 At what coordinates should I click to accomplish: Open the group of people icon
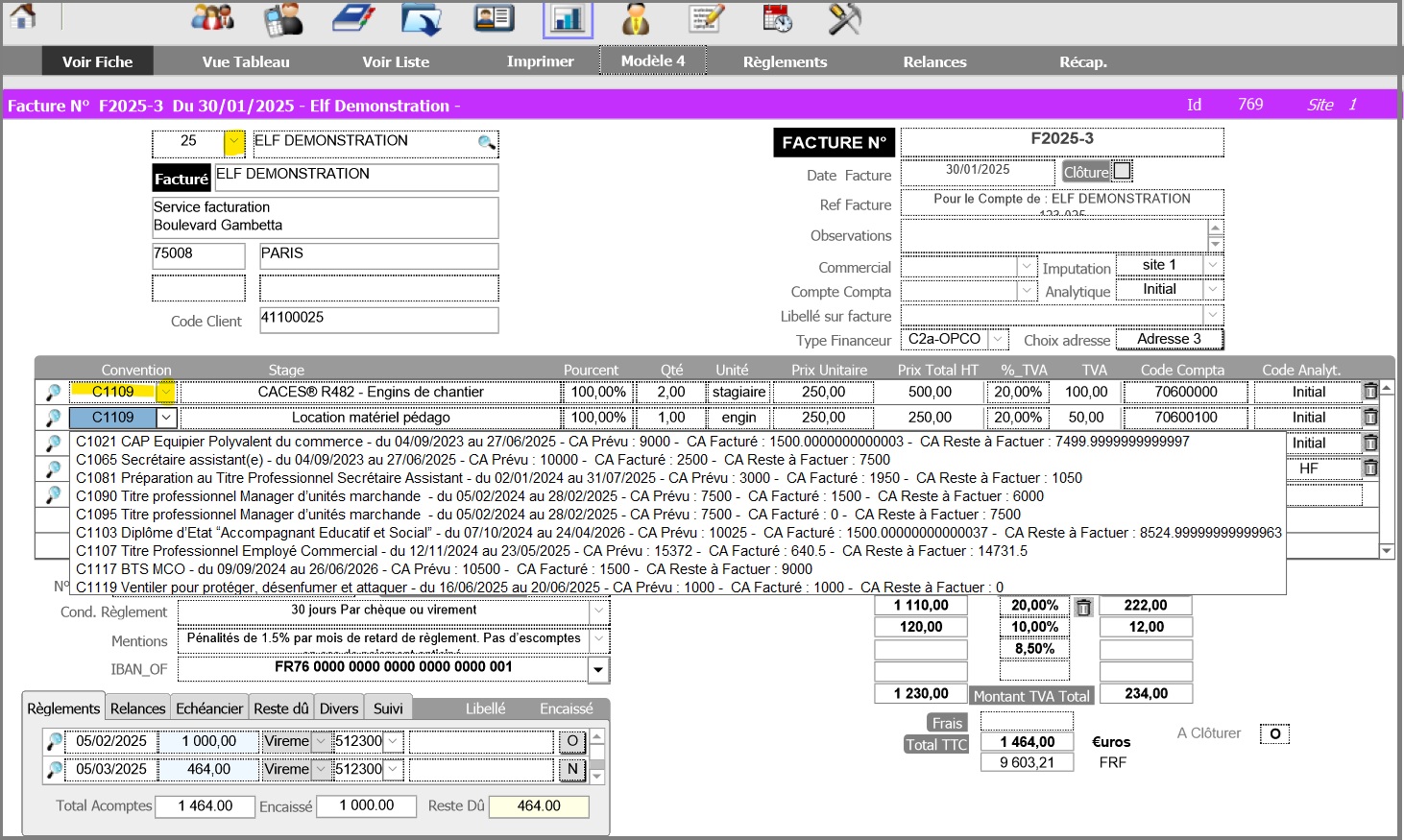(x=212, y=17)
